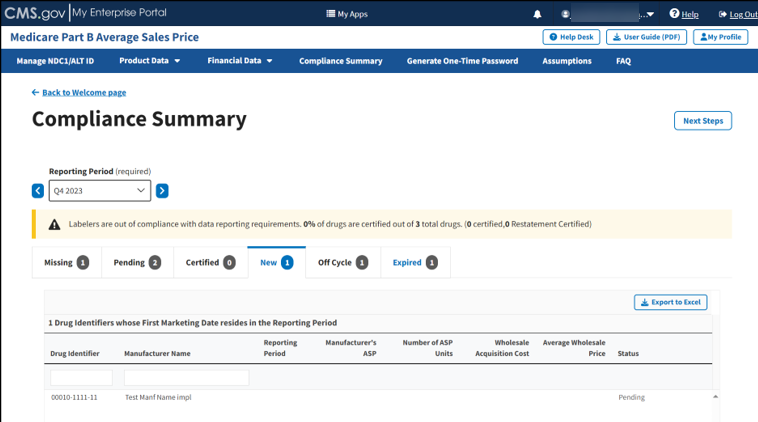Click the Help question mark icon

(674, 14)
